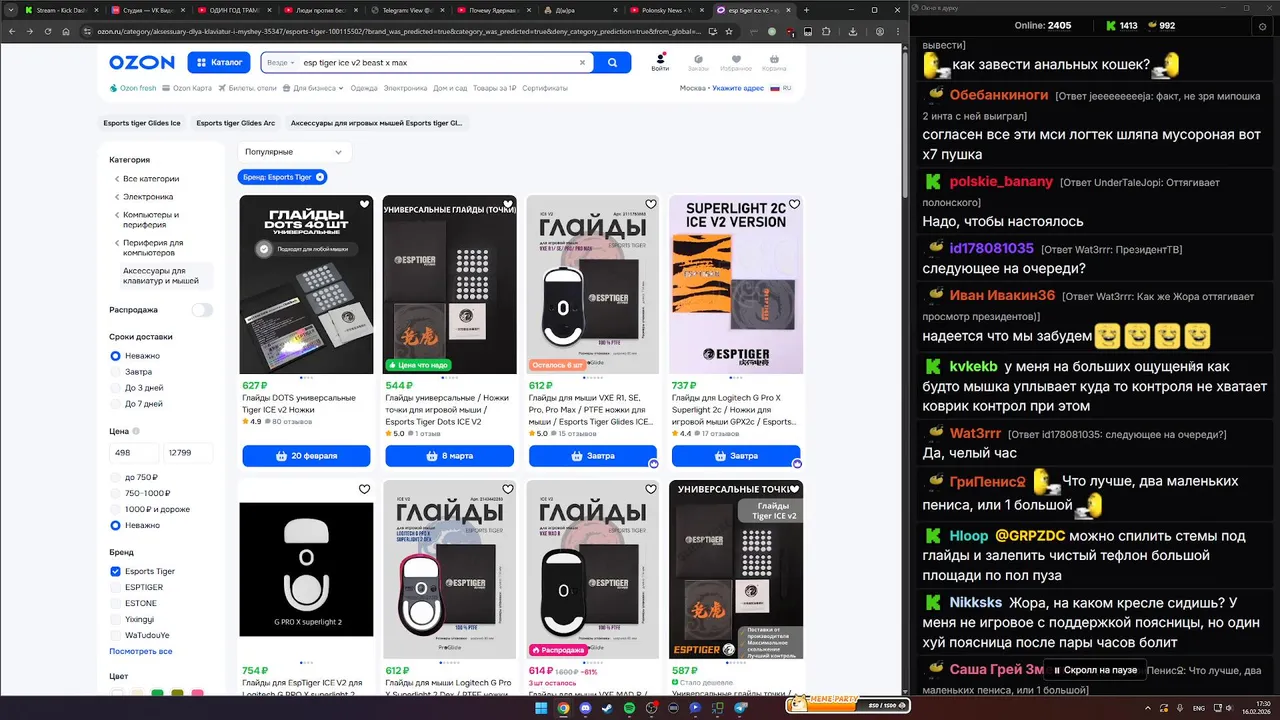The image size is (1280, 720).
Task: Check the ESTONE brand checkbox
Action: pyautogui.click(x=115, y=603)
